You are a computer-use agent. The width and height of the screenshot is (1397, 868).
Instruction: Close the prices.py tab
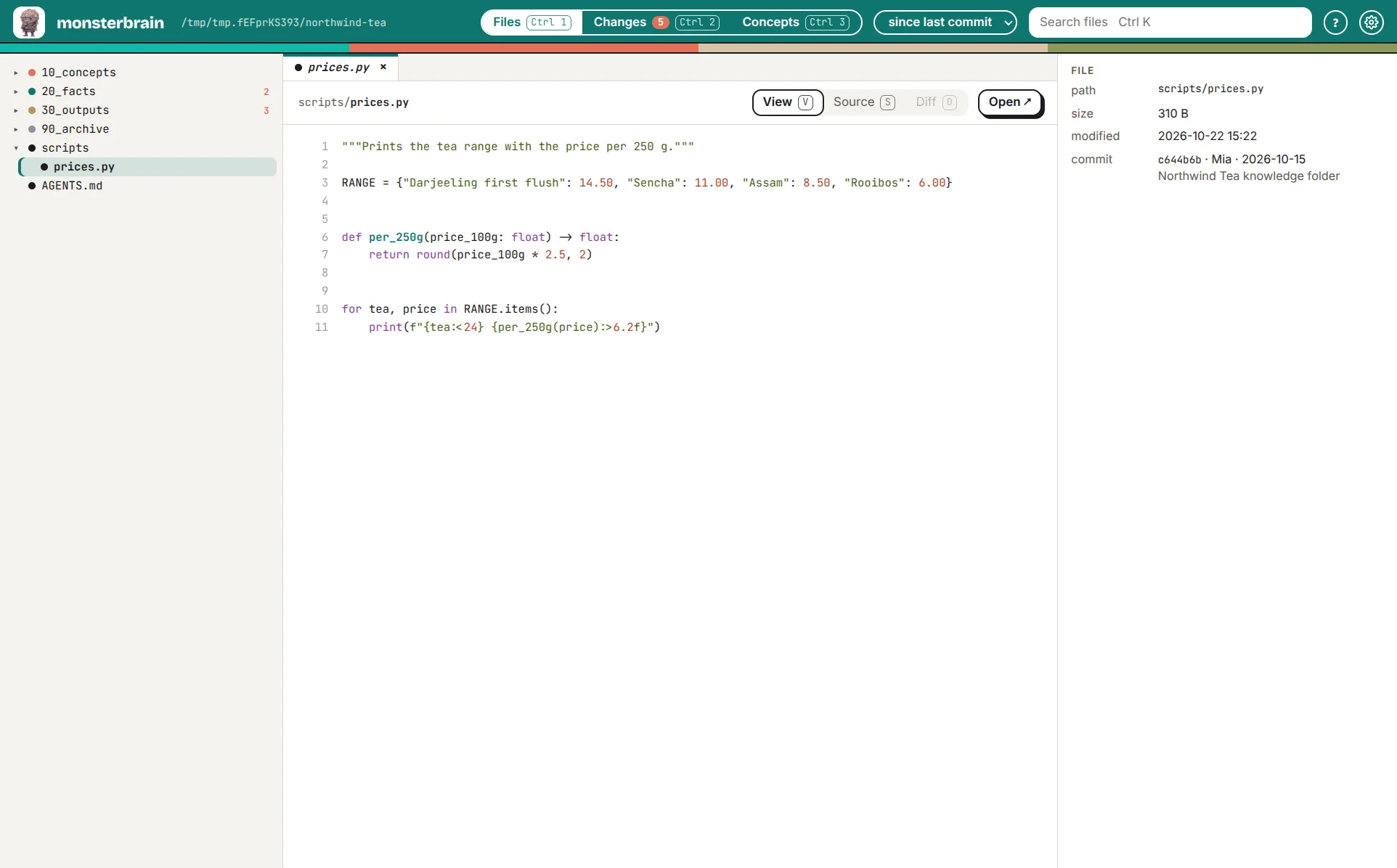[x=383, y=67]
